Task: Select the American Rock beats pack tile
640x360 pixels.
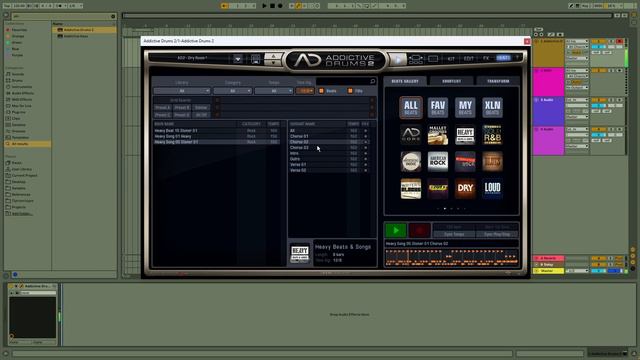Action: tap(438, 162)
